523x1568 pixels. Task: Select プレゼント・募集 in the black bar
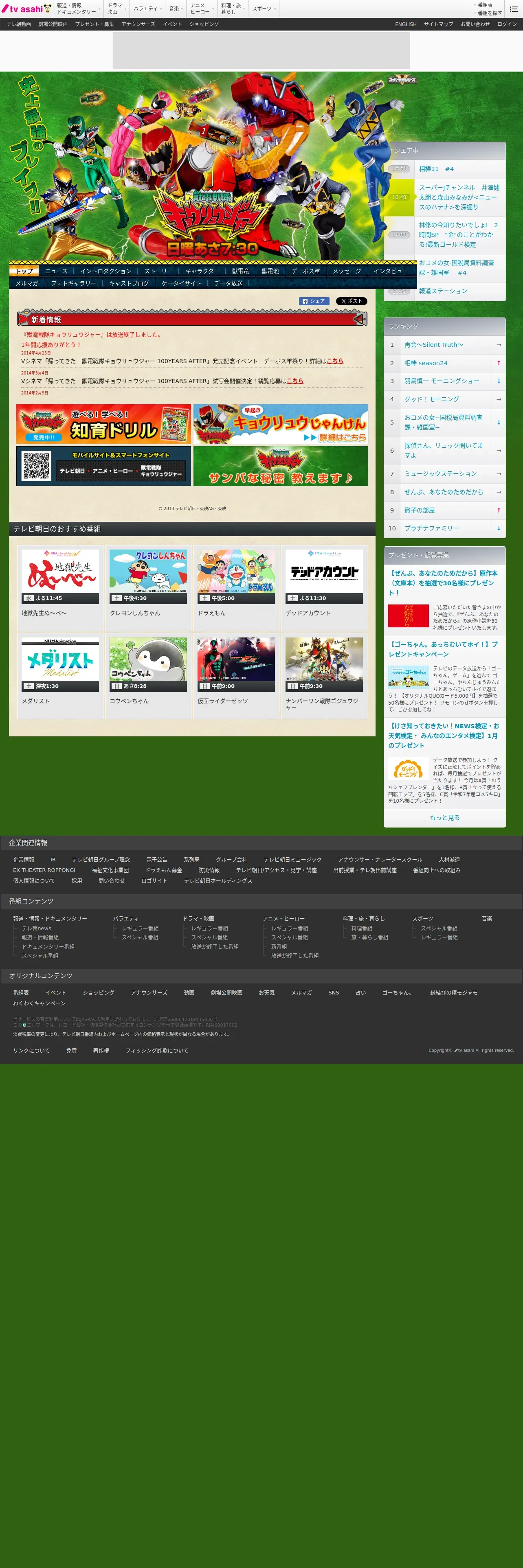tap(94, 24)
